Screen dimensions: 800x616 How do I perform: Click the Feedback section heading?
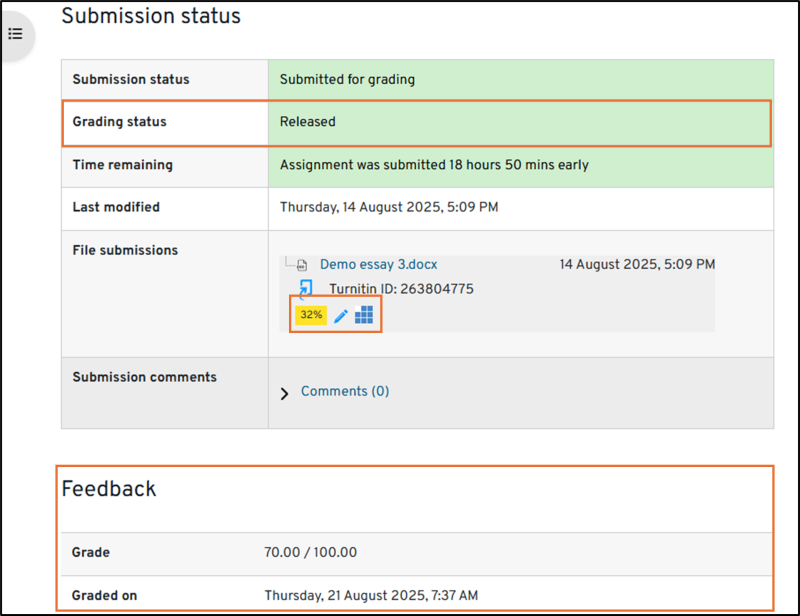(x=109, y=489)
